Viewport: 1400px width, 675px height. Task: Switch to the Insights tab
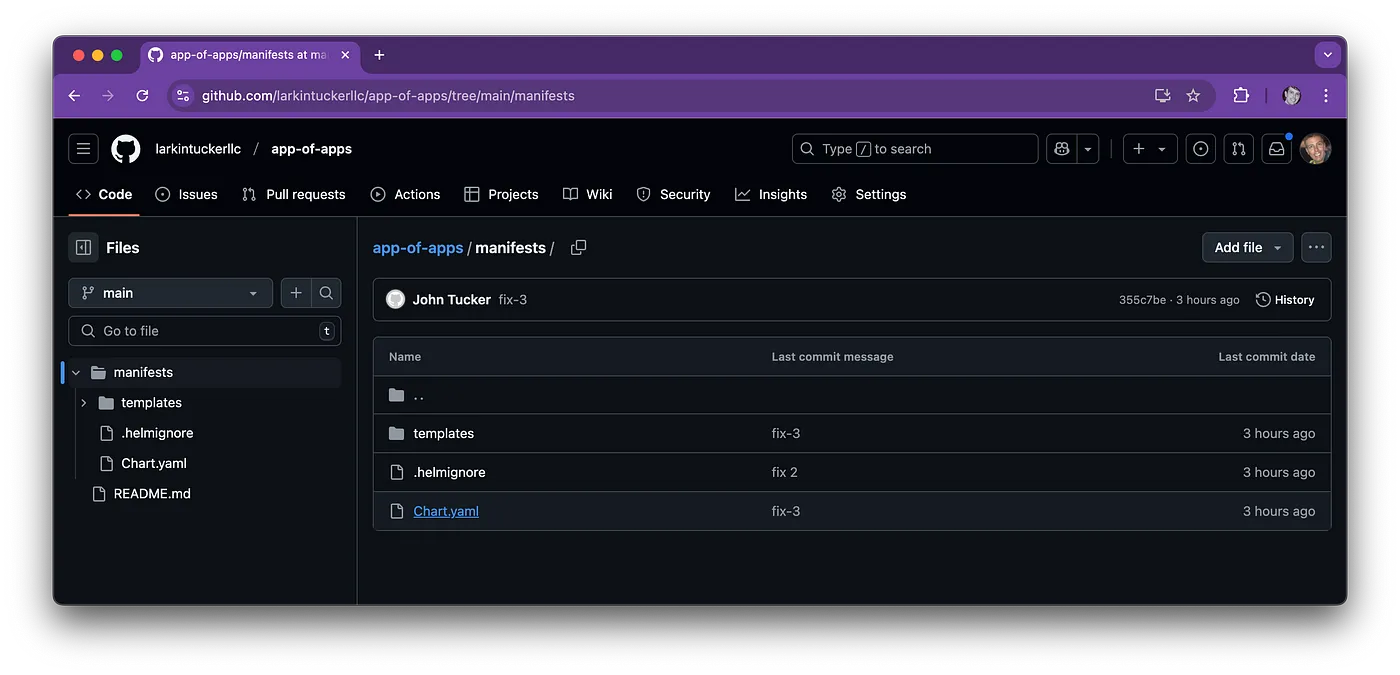[x=771, y=195]
